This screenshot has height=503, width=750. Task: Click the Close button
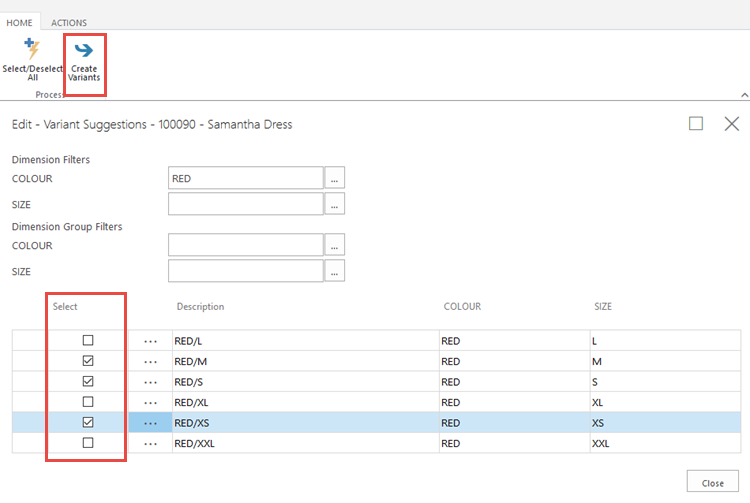click(x=712, y=482)
